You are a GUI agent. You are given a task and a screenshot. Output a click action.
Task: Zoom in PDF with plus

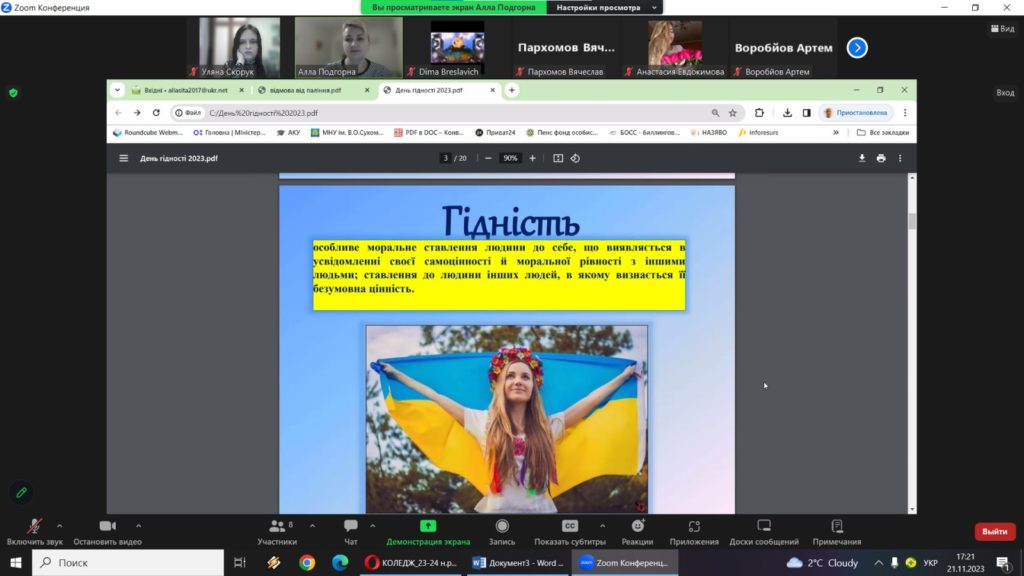532,158
